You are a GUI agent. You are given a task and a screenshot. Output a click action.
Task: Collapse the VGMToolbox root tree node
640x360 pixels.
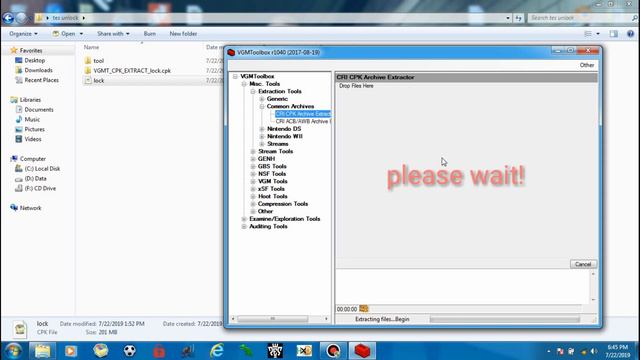tap(236, 76)
